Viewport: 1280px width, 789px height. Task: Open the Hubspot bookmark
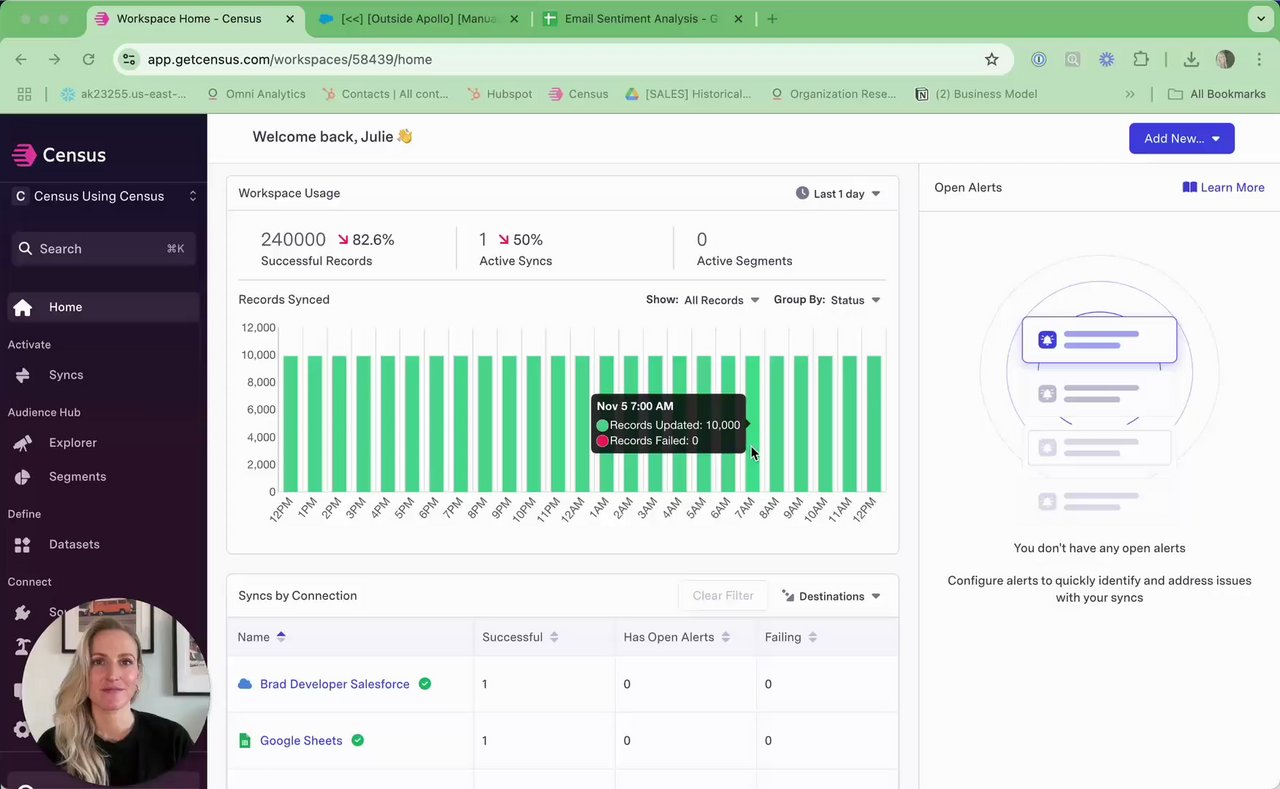click(x=499, y=94)
